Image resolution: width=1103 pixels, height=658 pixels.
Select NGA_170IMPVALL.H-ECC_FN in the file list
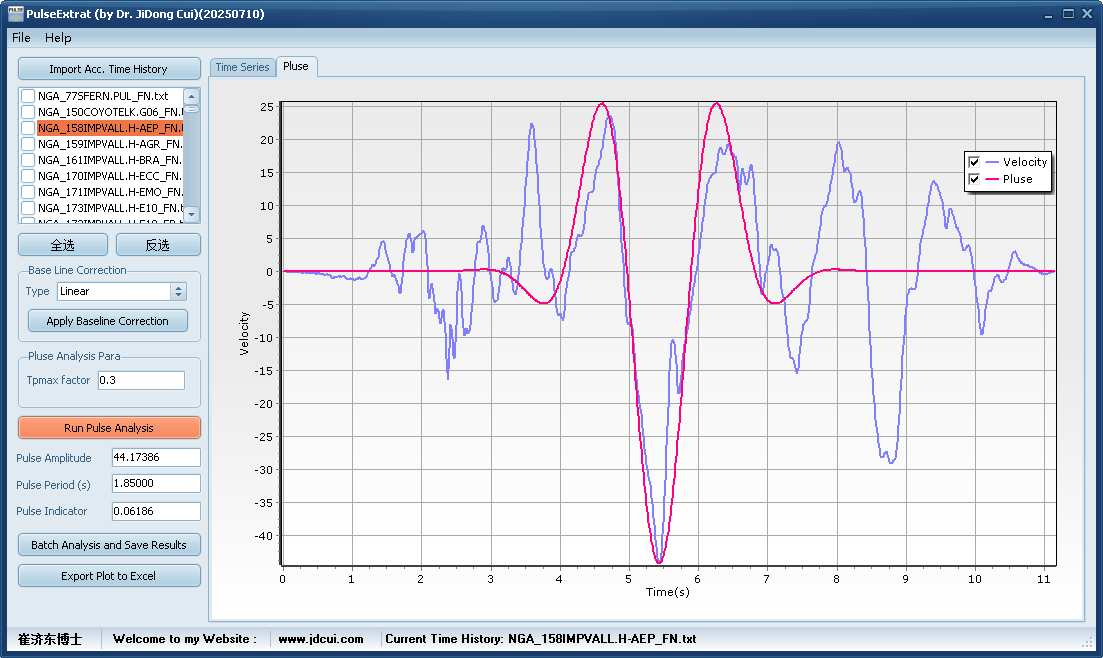pos(110,176)
